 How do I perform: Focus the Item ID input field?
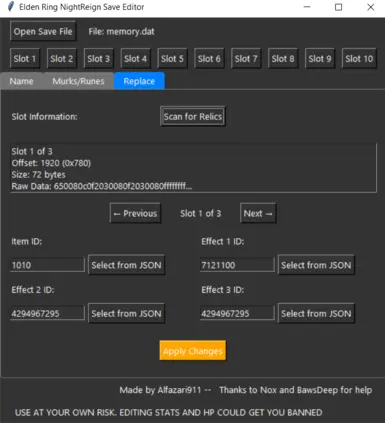pos(47,265)
